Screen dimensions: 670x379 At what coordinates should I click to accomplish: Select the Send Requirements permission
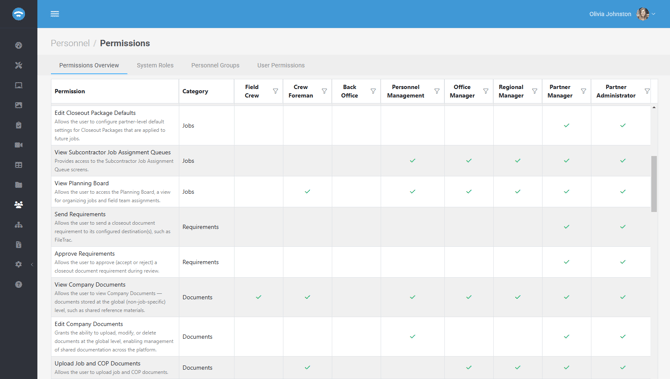point(80,214)
